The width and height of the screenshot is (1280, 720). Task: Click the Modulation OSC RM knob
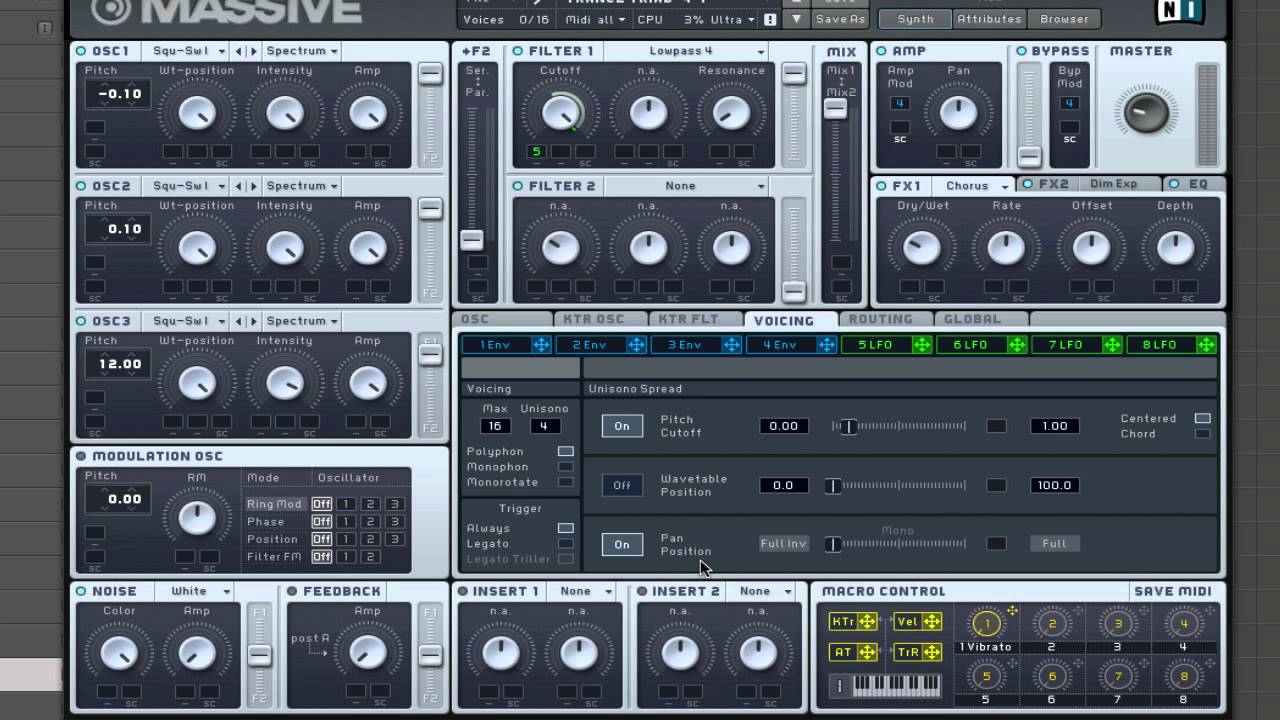point(197,517)
